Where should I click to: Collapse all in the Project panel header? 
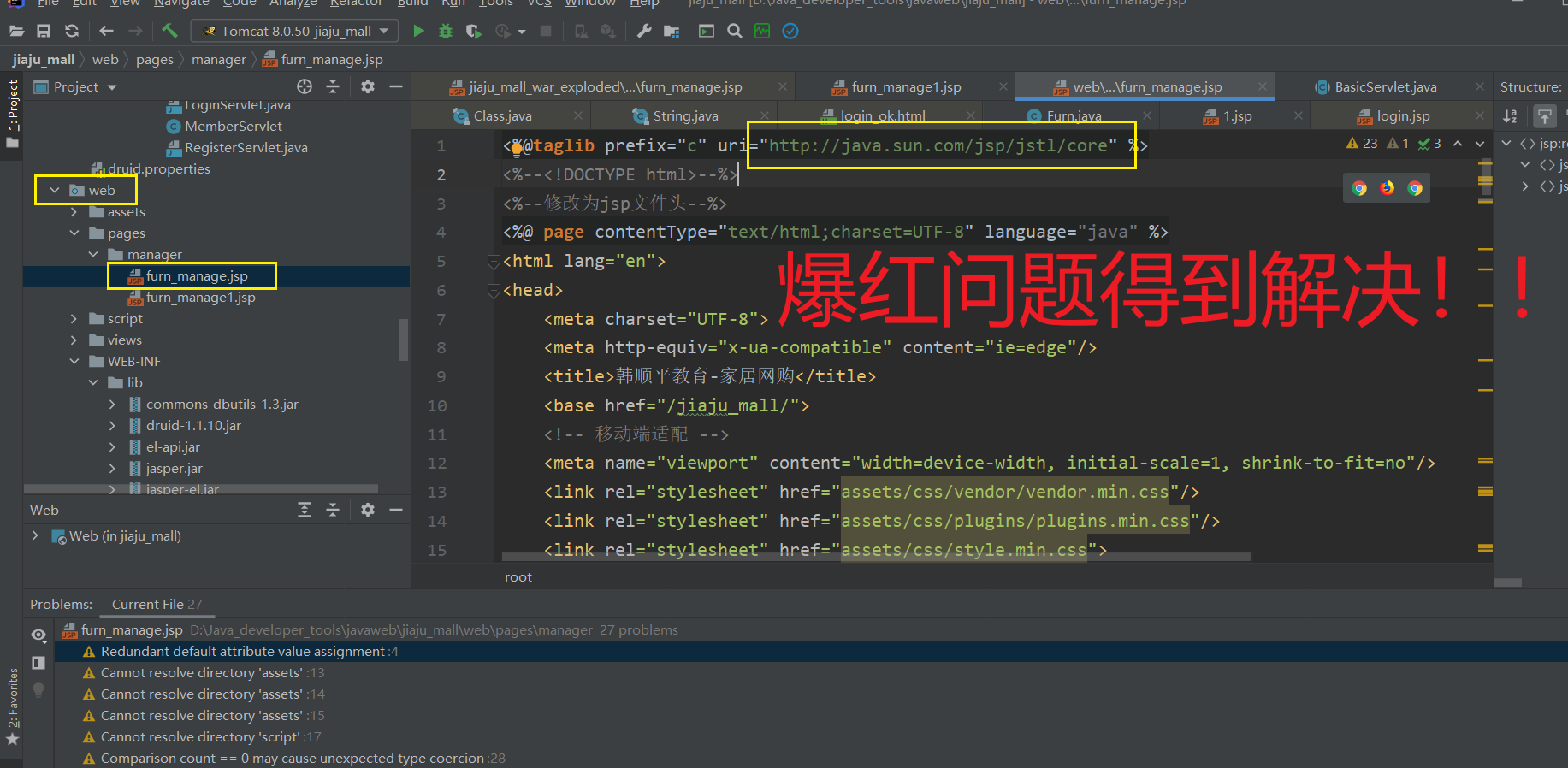point(333,86)
